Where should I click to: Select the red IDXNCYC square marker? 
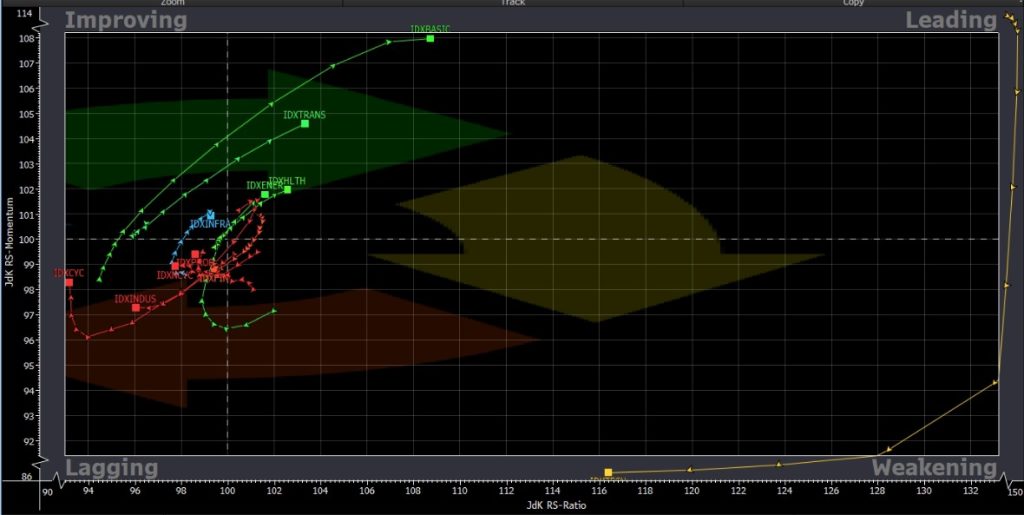pyautogui.click(x=175, y=266)
